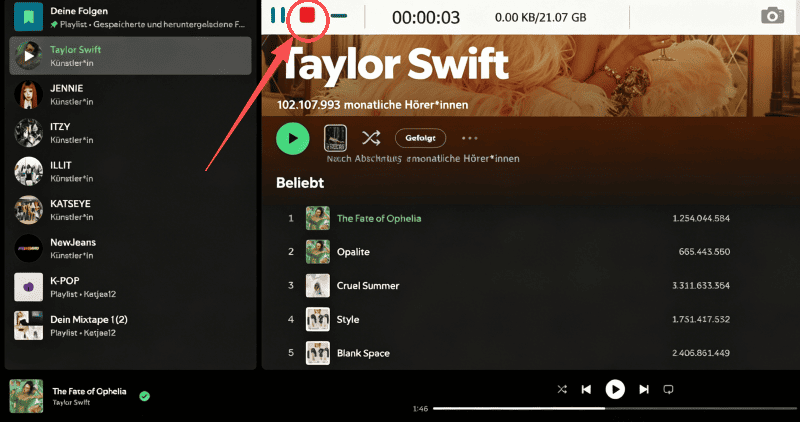800x422 pixels.
Task: Minimize the recorder toolbar dash
Action: [339, 16]
